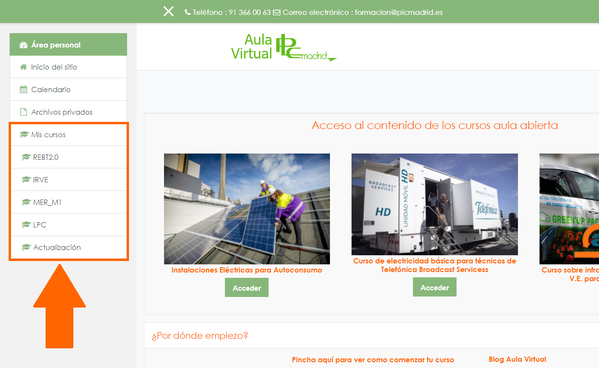Screen dimensions: 599x368
Task: Select the LPC course item
Action: pos(68,225)
